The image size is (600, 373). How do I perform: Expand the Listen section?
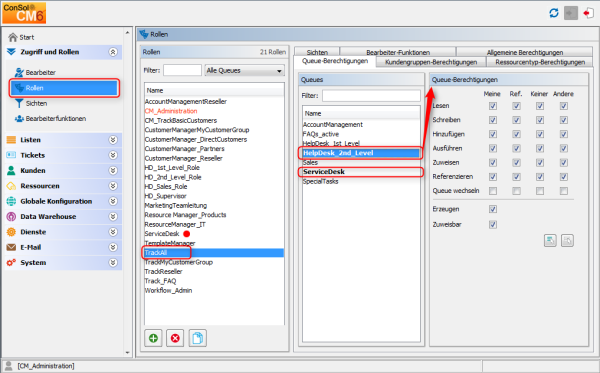click(113, 140)
